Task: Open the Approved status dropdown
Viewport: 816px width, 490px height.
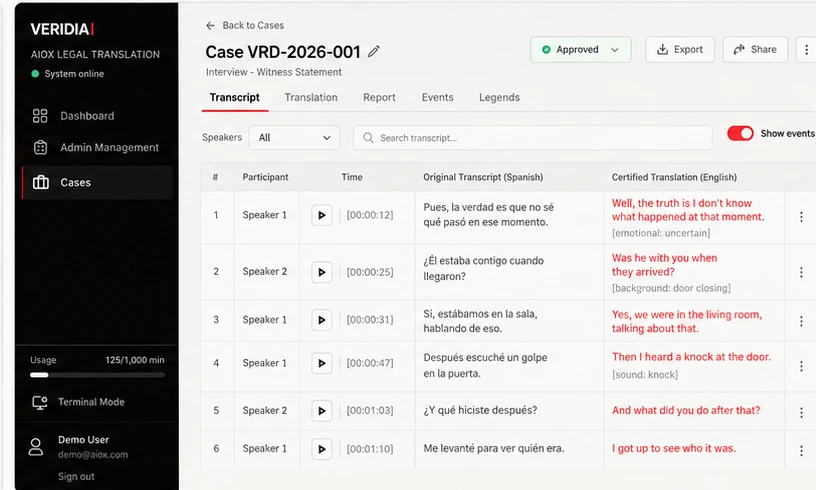Action: click(x=581, y=50)
